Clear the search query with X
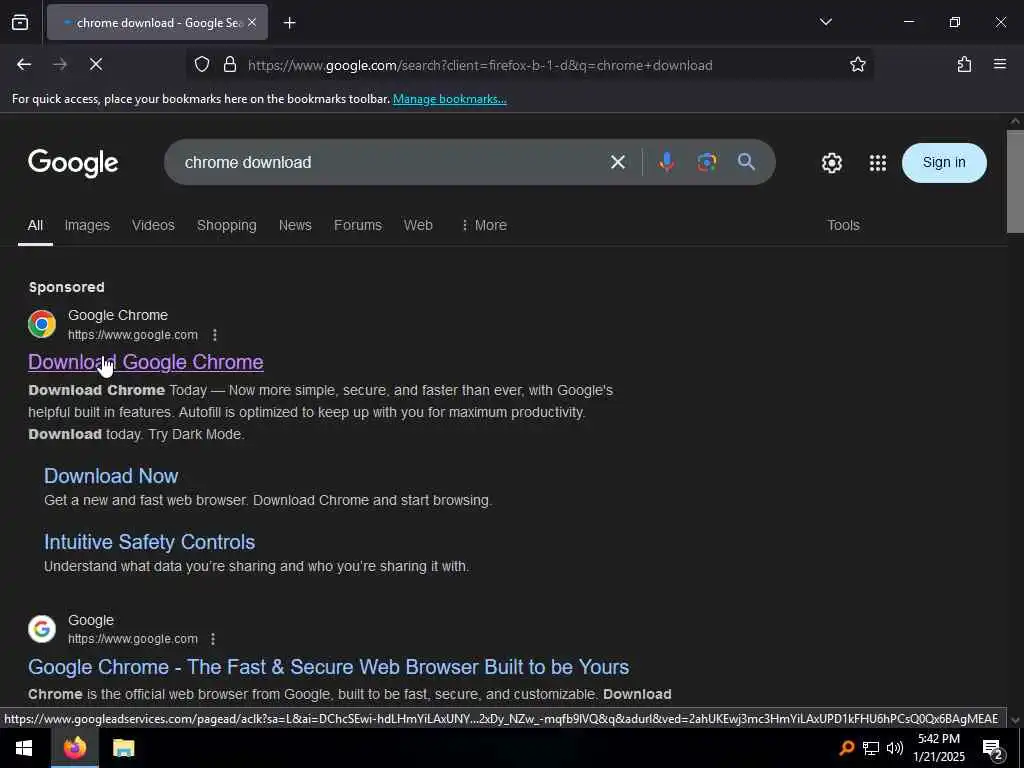This screenshot has width=1024, height=768. pyautogui.click(x=618, y=162)
